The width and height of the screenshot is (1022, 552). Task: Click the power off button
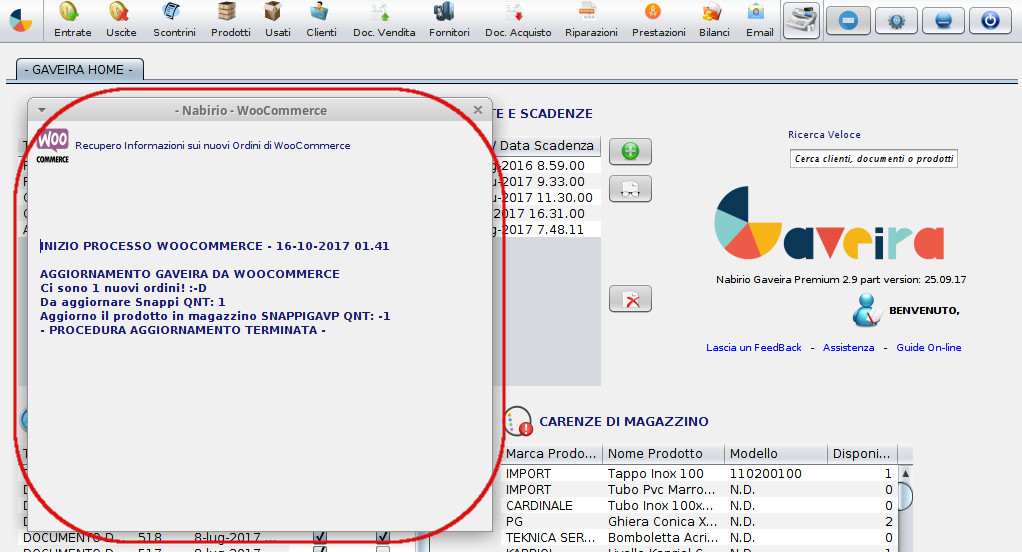990,21
